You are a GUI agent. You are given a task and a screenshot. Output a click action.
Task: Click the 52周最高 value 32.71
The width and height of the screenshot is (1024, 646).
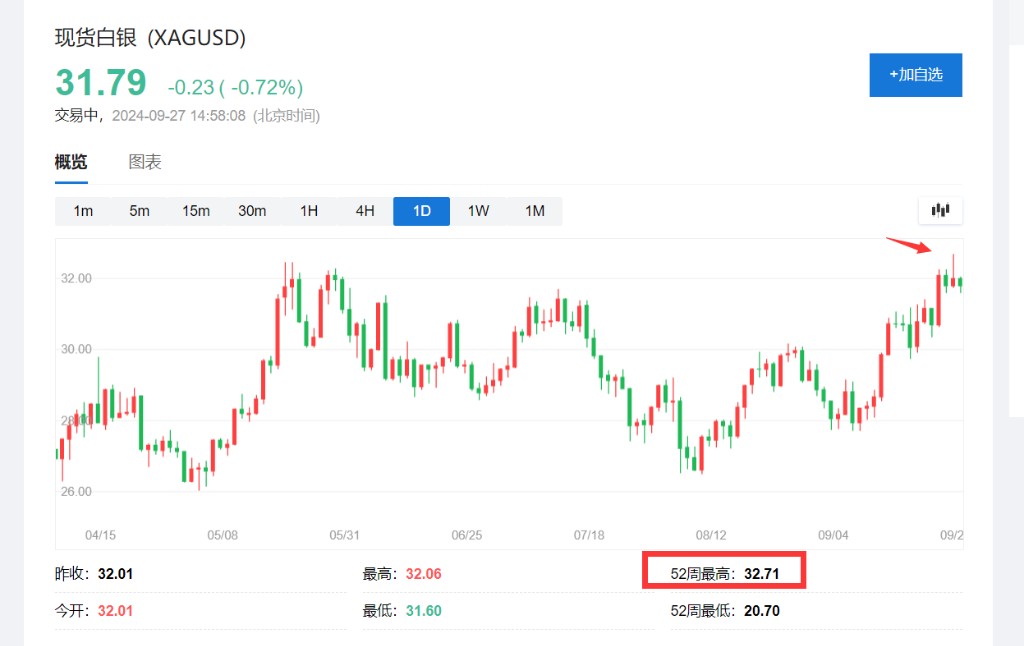[761, 574]
